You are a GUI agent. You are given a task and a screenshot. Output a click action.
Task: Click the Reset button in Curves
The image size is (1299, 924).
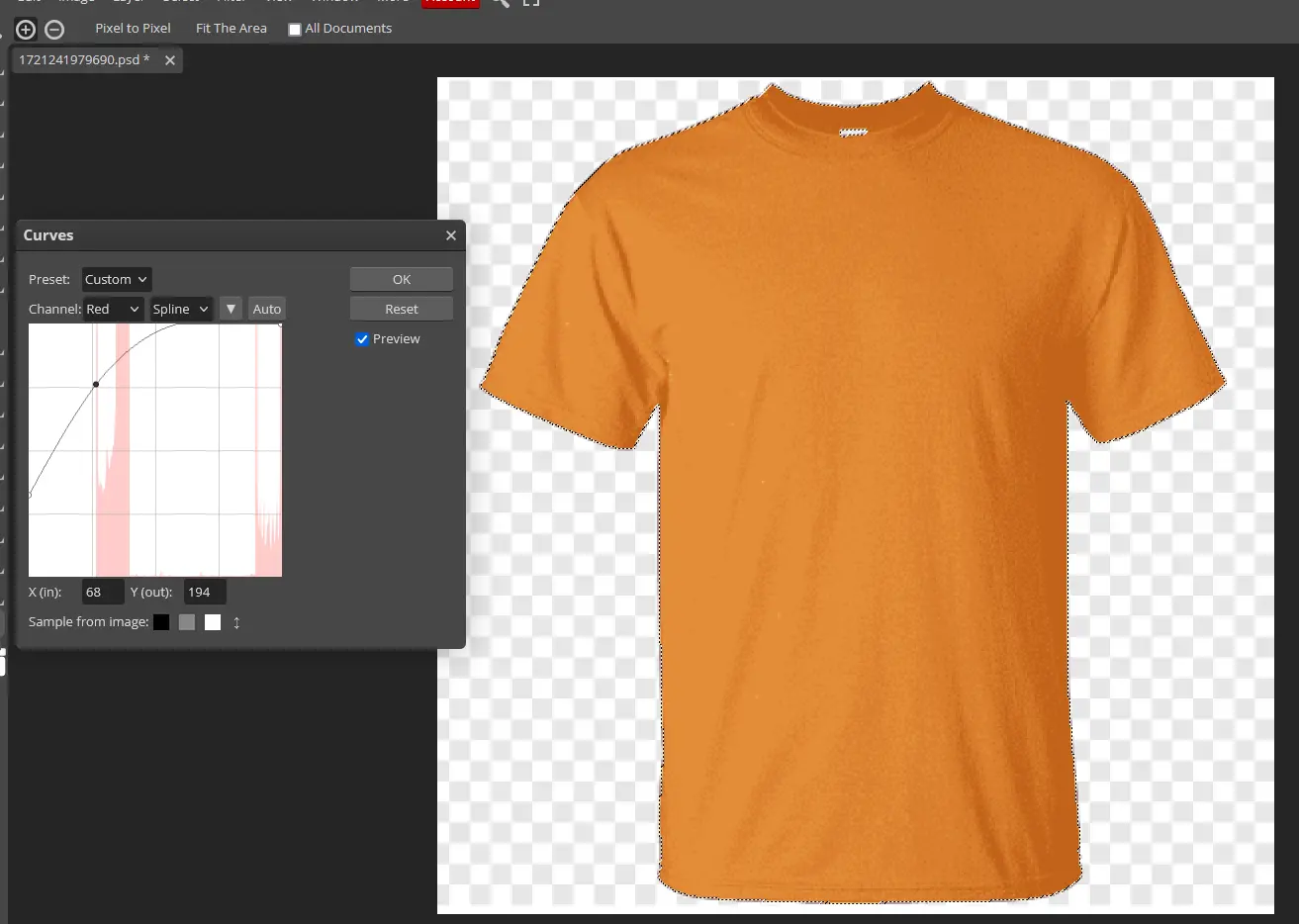pyautogui.click(x=402, y=310)
